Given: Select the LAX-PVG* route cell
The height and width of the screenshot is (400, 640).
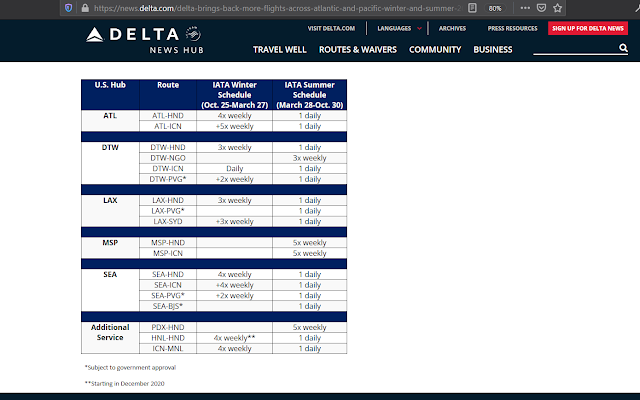Looking at the screenshot, I should pos(168,211).
